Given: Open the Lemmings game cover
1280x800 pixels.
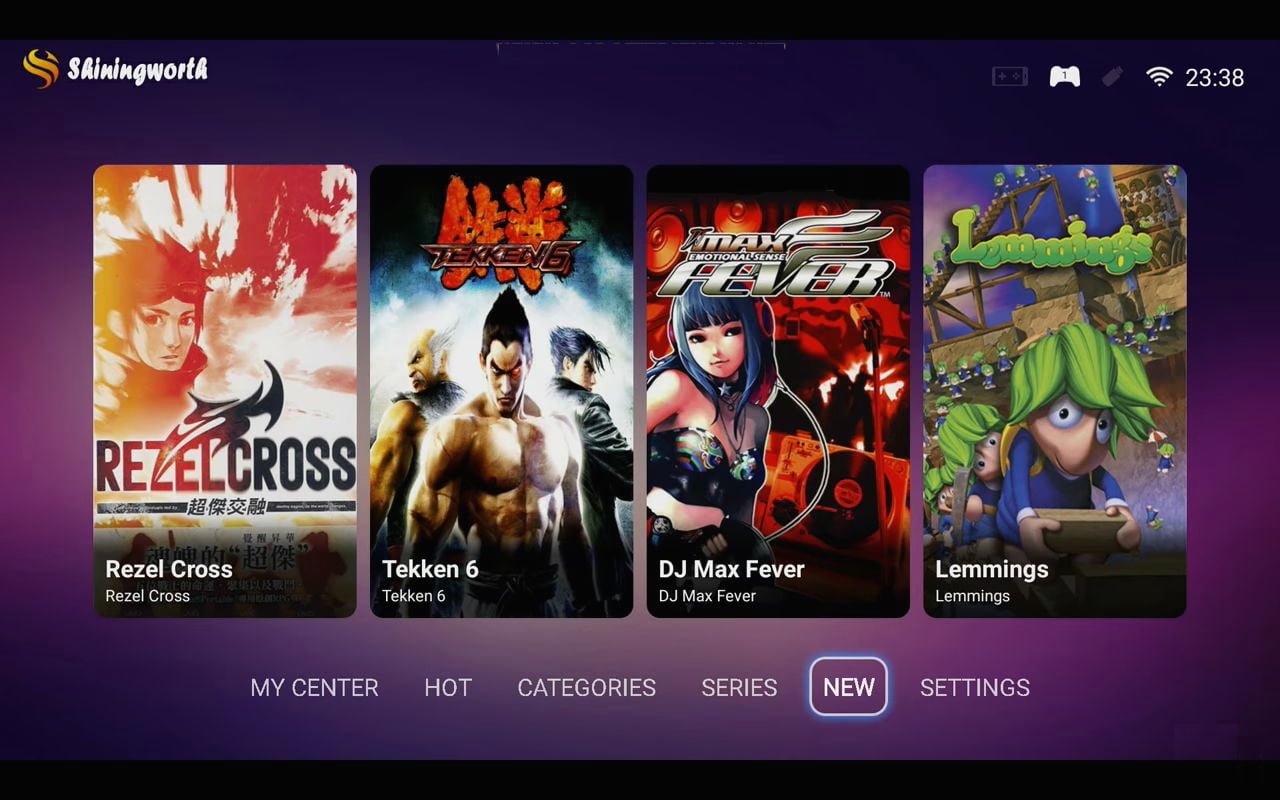Looking at the screenshot, I should (1054, 391).
